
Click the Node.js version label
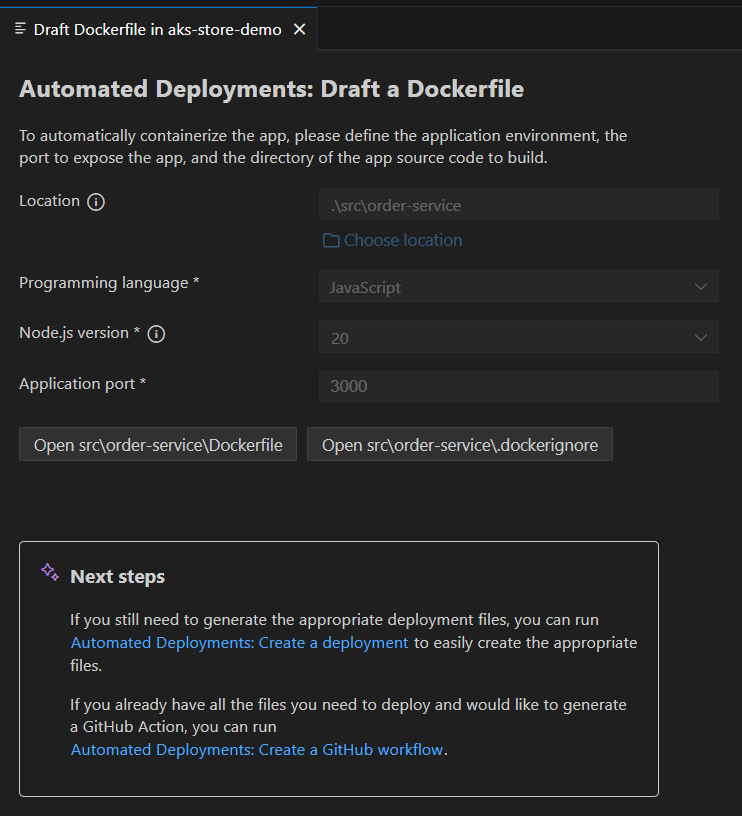click(80, 333)
